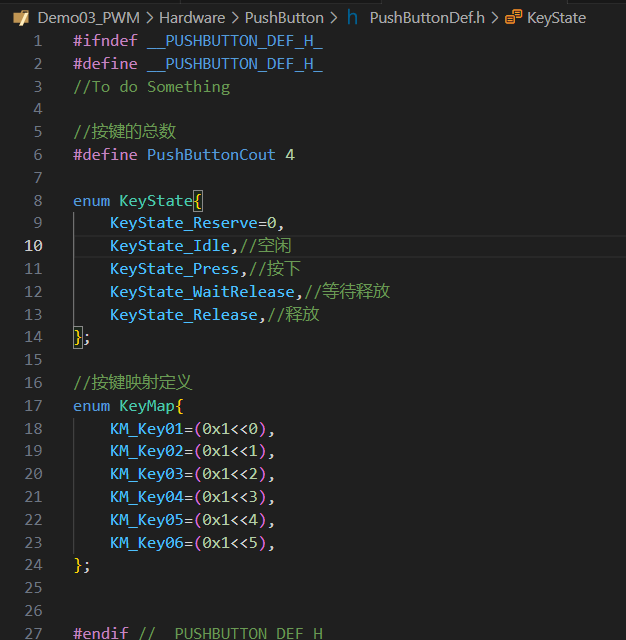626x640 pixels.
Task: Expand chevron after PushButtonDef.h breadcrumb
Action: click(495, 18)
